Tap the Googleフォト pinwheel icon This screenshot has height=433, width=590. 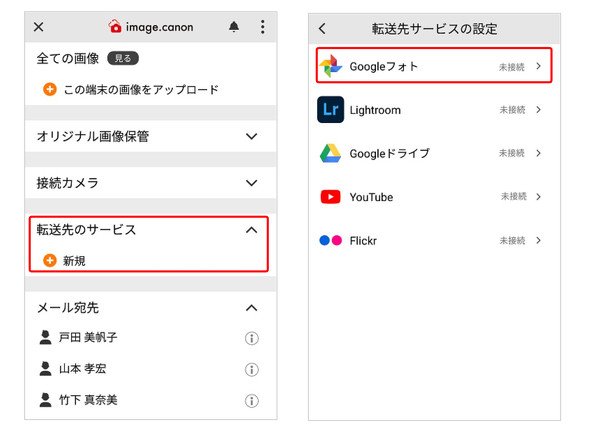coord(330,66)
